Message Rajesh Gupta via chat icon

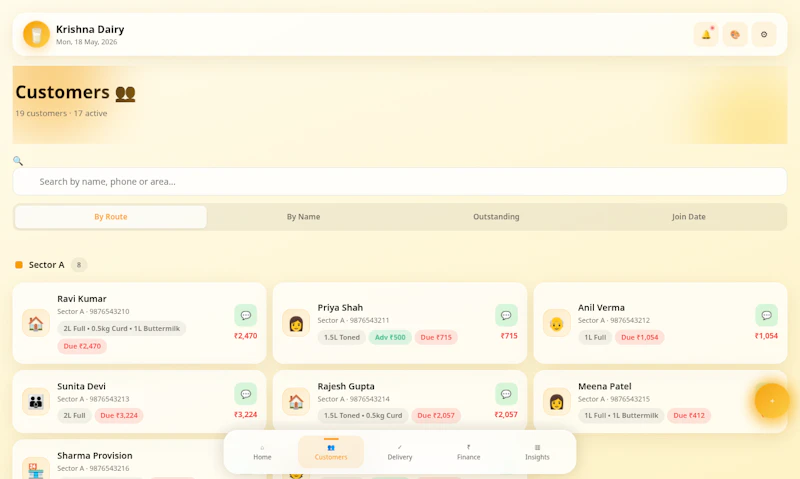click(506, 394)
